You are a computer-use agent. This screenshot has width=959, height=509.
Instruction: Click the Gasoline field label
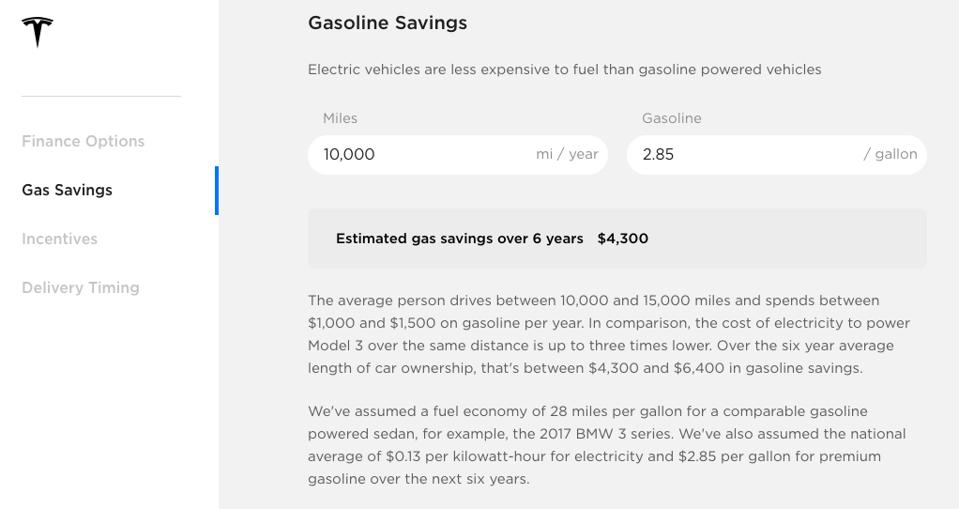click(x=671, y=118)
